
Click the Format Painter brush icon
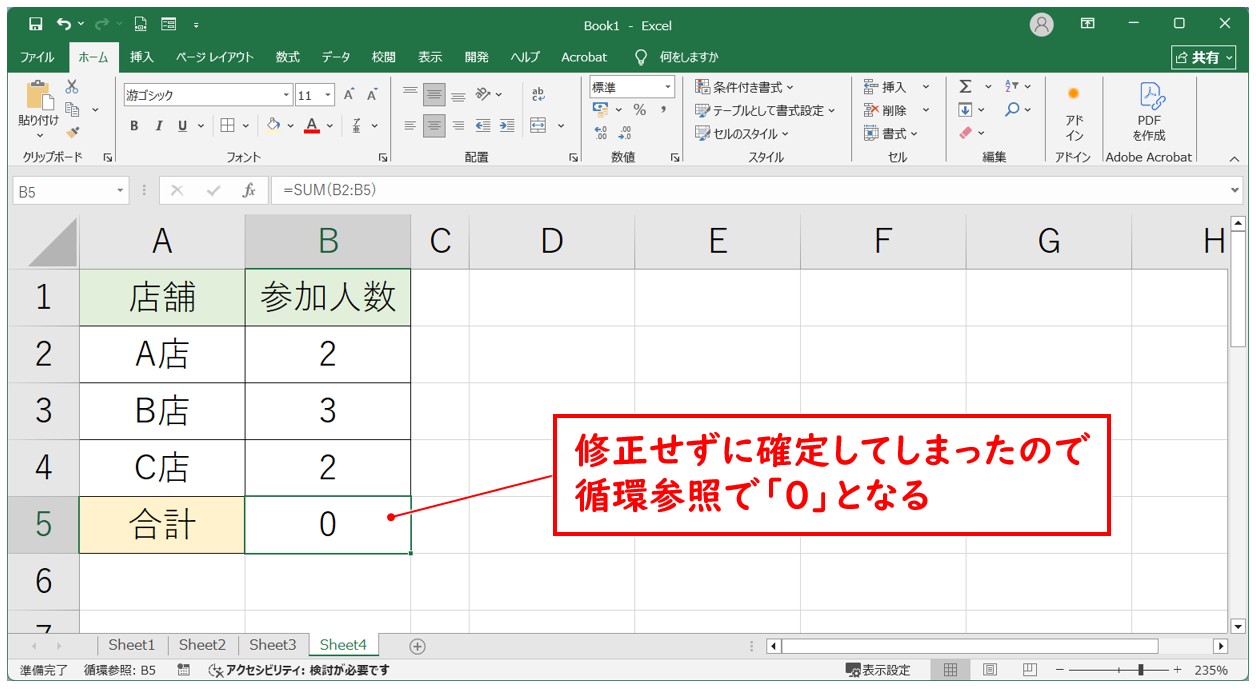click(x=72, y=132)
